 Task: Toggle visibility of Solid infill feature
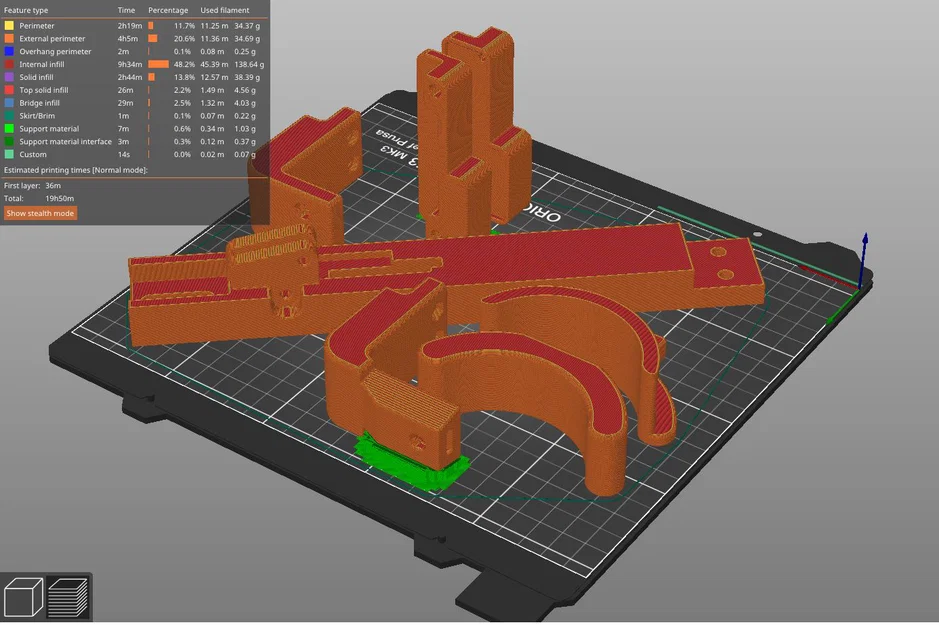pos(10,77)
